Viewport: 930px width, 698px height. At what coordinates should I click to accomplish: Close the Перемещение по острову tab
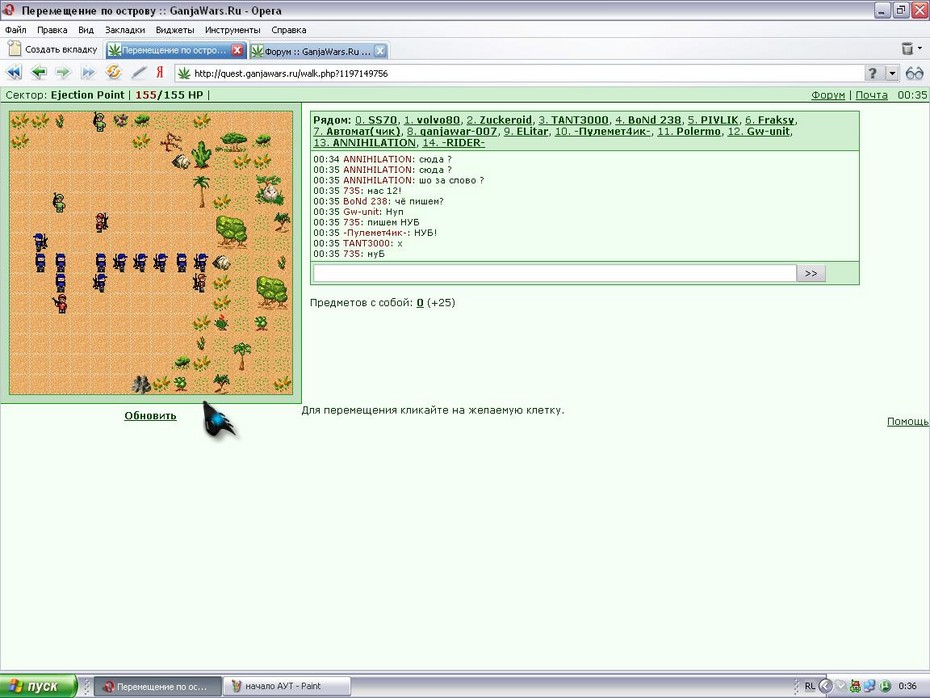(237, 50)
